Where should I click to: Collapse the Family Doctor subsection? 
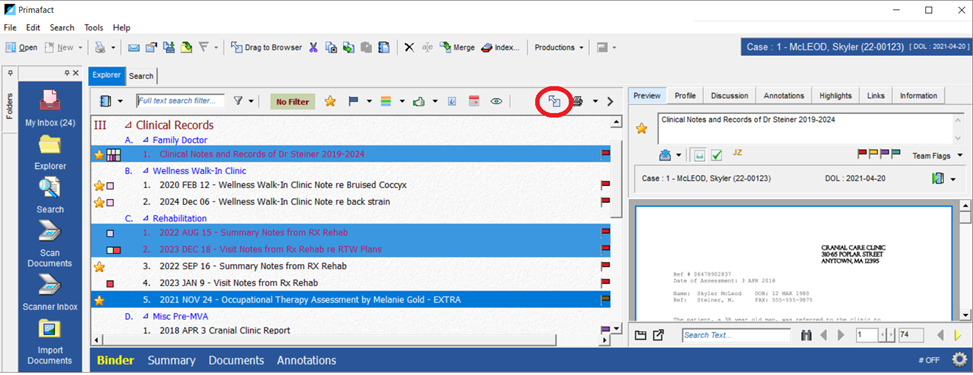[145, 140]
